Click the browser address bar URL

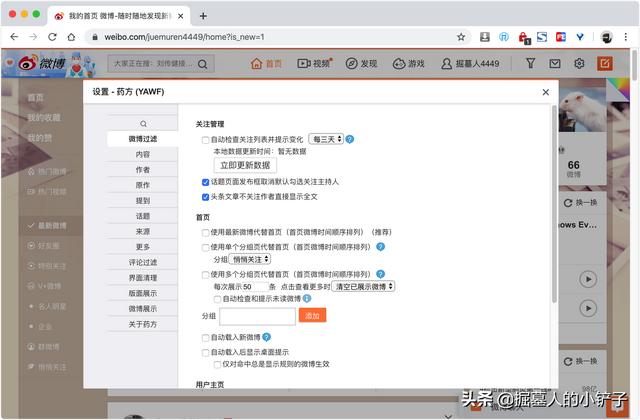point(184,37)
